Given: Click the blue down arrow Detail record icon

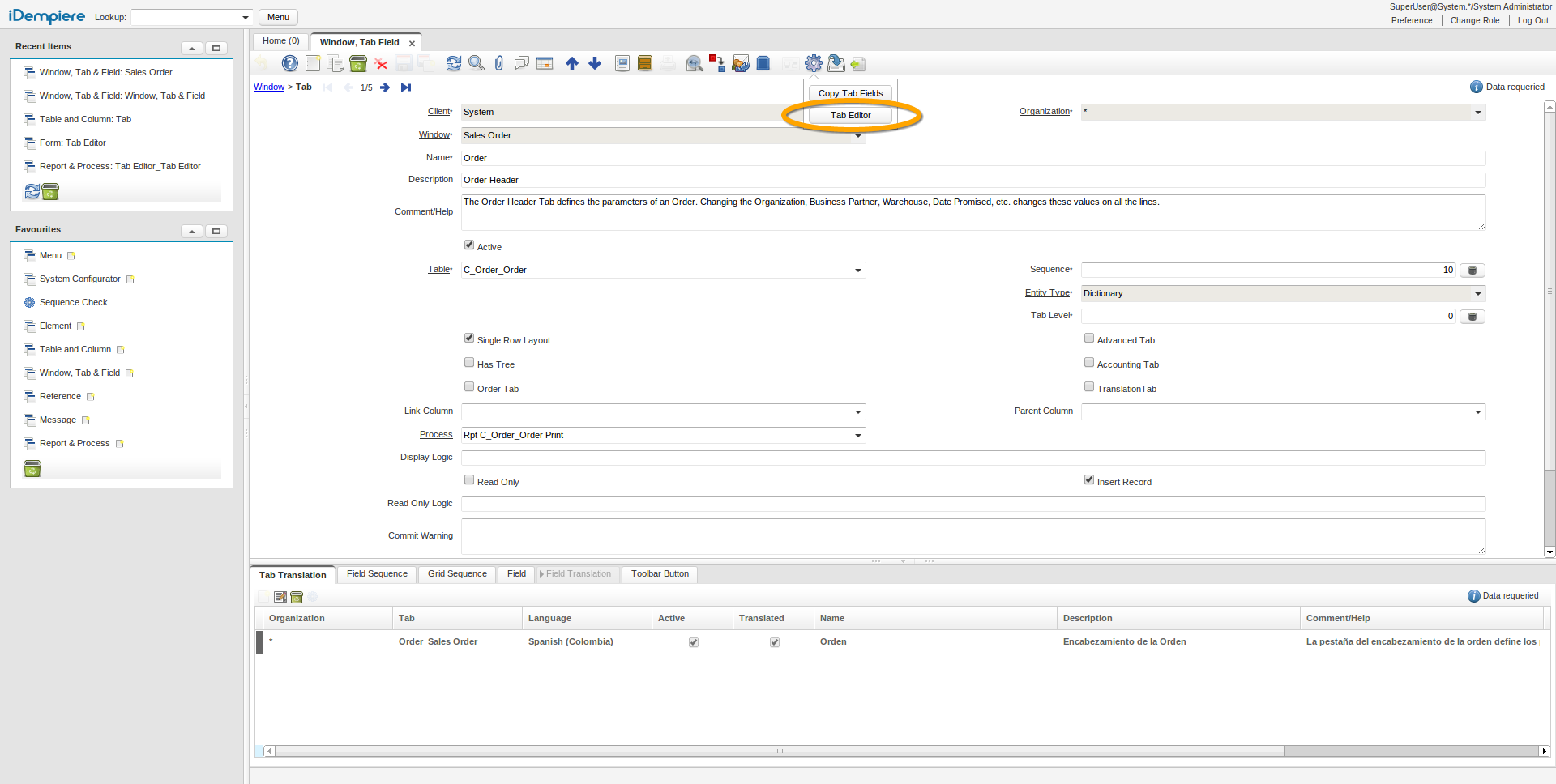Looking at the screenshot, I should [595, 63].
